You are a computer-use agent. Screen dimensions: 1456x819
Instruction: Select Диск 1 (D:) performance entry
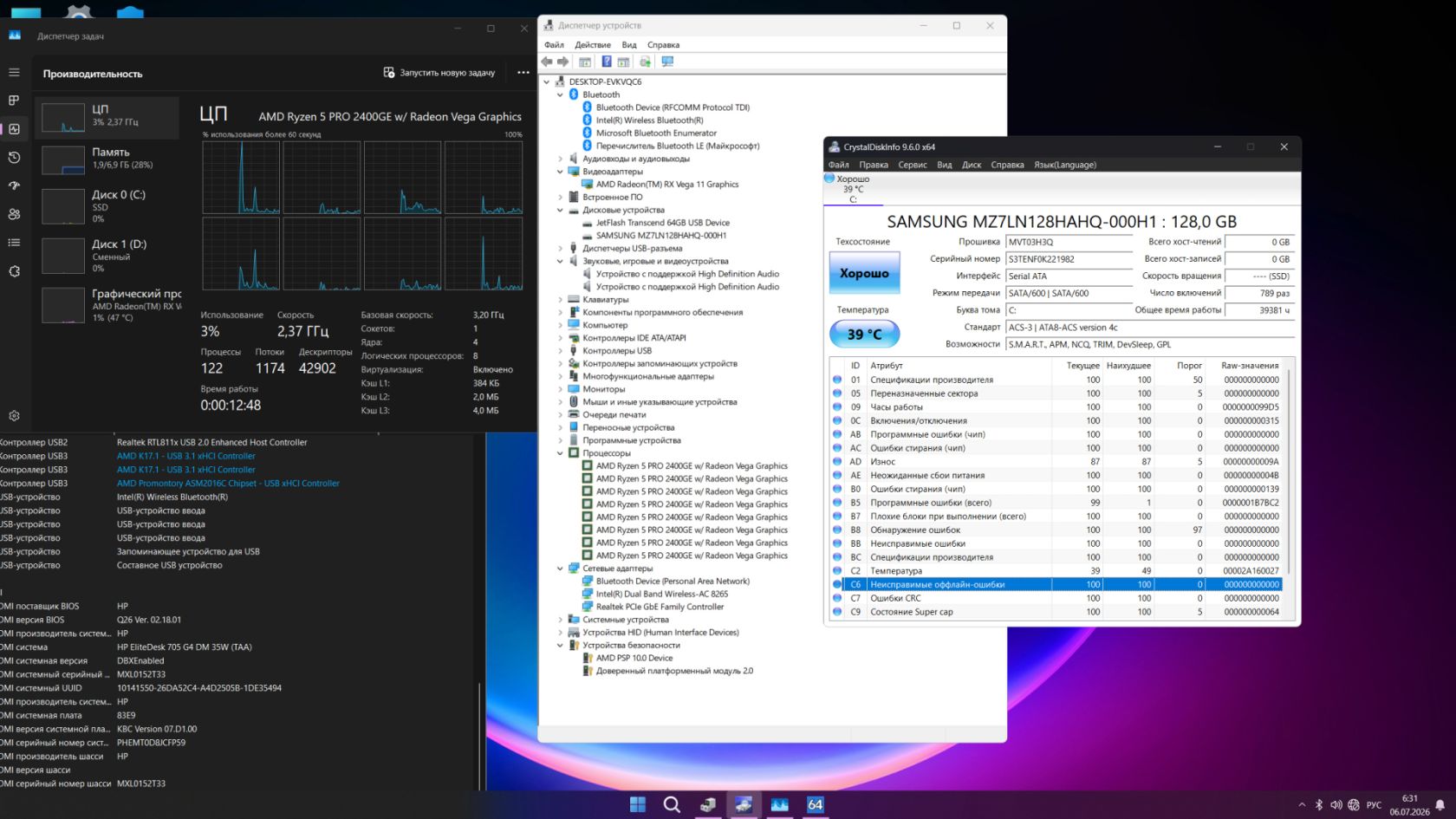tap(107, 256)
